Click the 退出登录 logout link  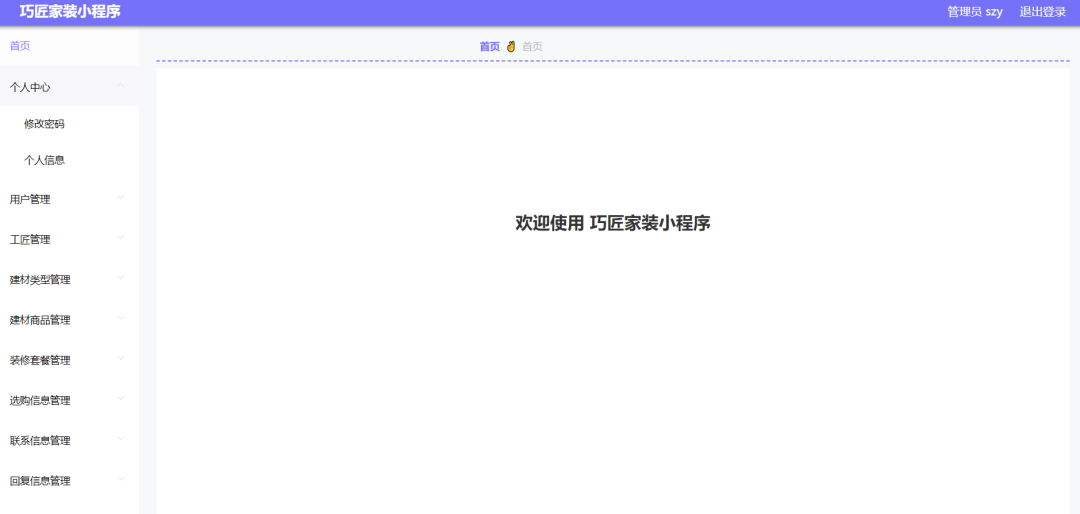pos(1043,12)
